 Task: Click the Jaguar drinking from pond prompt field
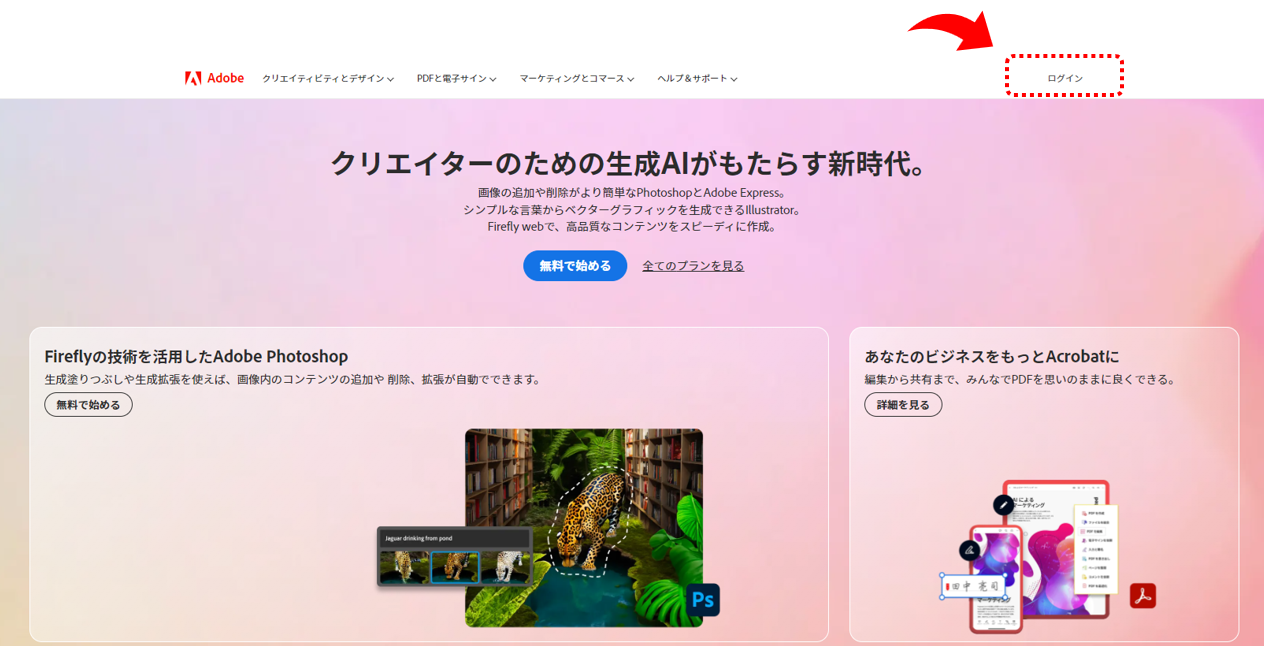point(453,538)
